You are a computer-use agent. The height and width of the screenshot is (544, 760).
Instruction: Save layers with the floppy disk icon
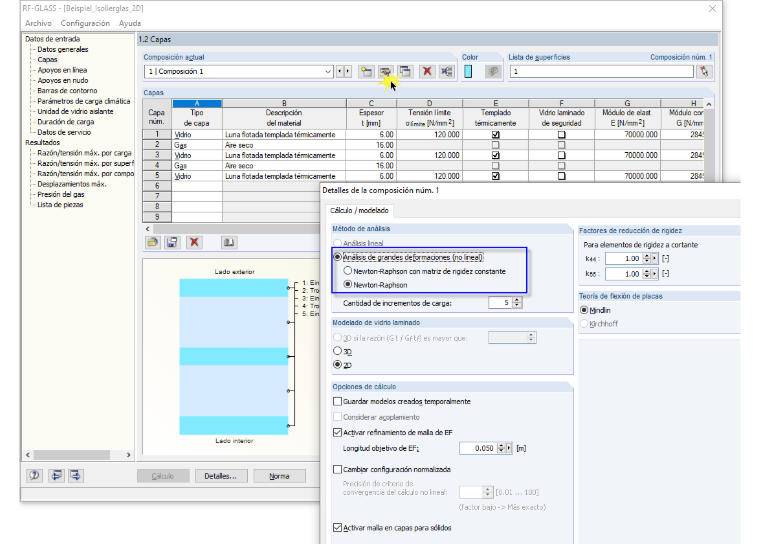tap(172, 242)
